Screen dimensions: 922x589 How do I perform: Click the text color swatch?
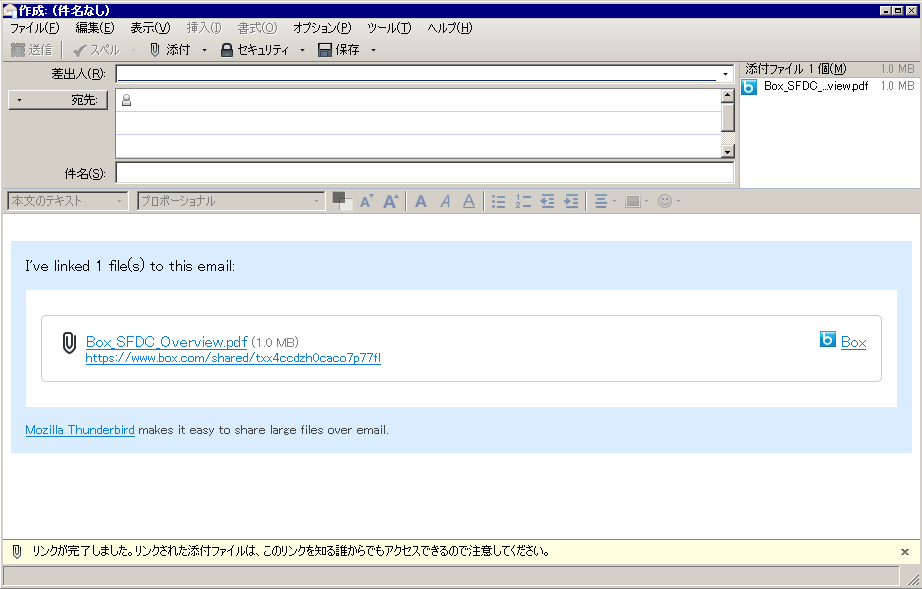click(342, 200)
